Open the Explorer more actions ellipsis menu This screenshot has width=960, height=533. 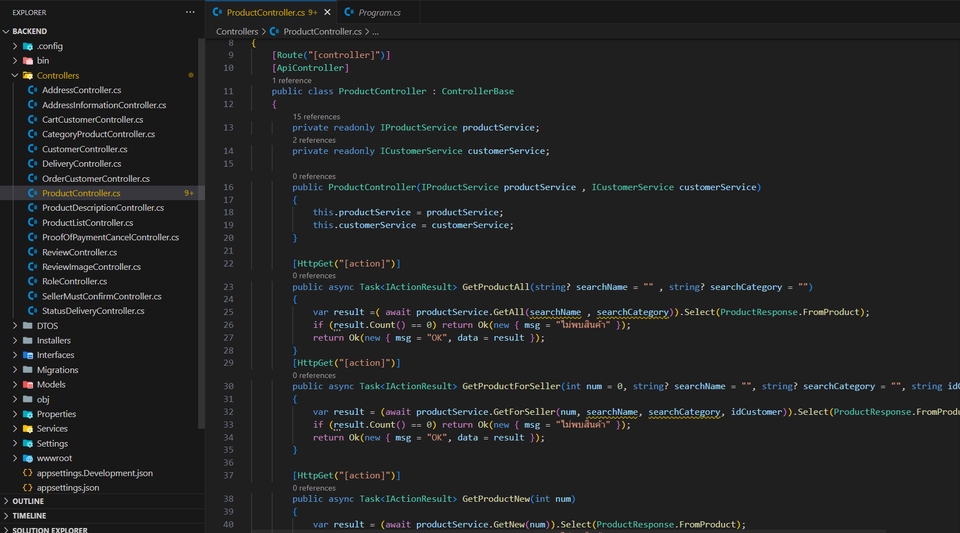click(x=190, y=12)
